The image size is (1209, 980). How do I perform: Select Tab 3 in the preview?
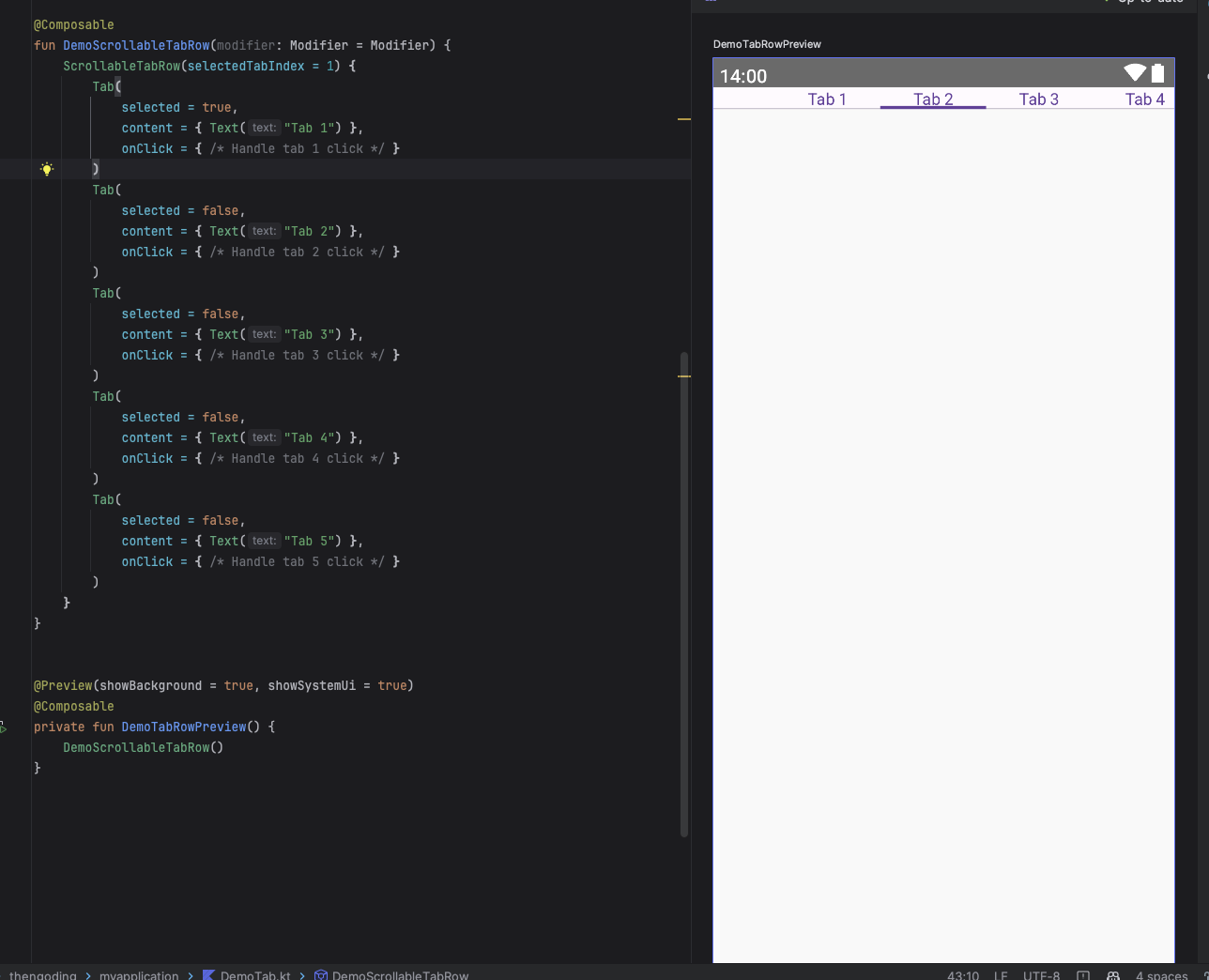[x=1039, y=100]
